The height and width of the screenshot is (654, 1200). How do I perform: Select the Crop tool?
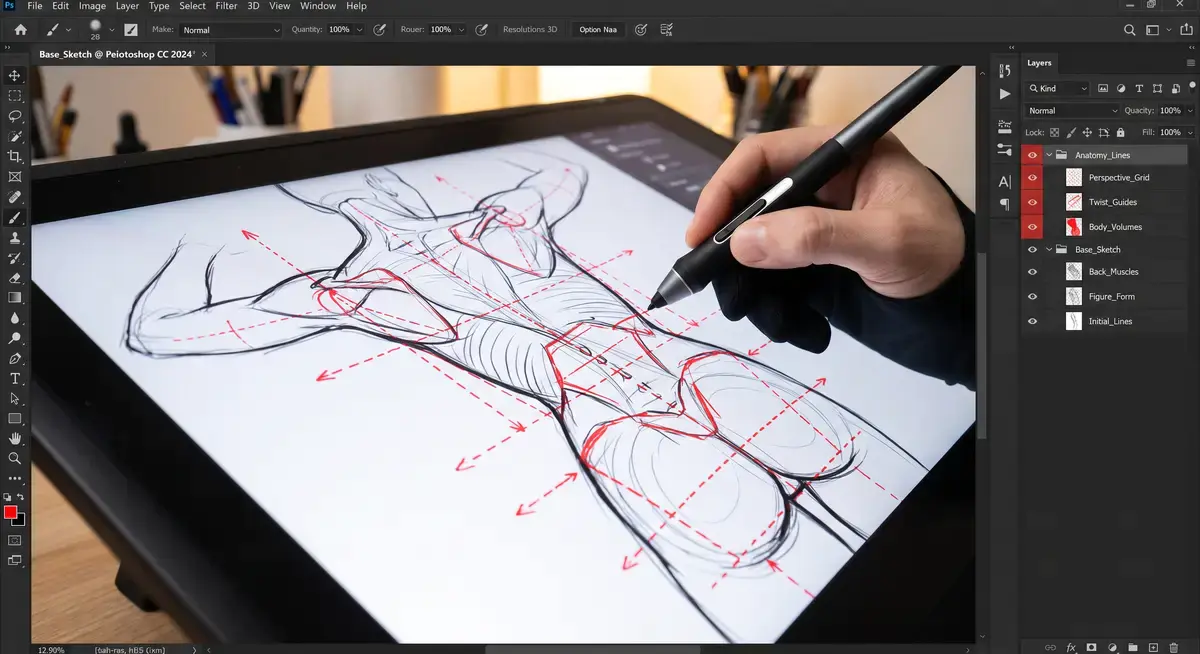(x=15, y=156)
